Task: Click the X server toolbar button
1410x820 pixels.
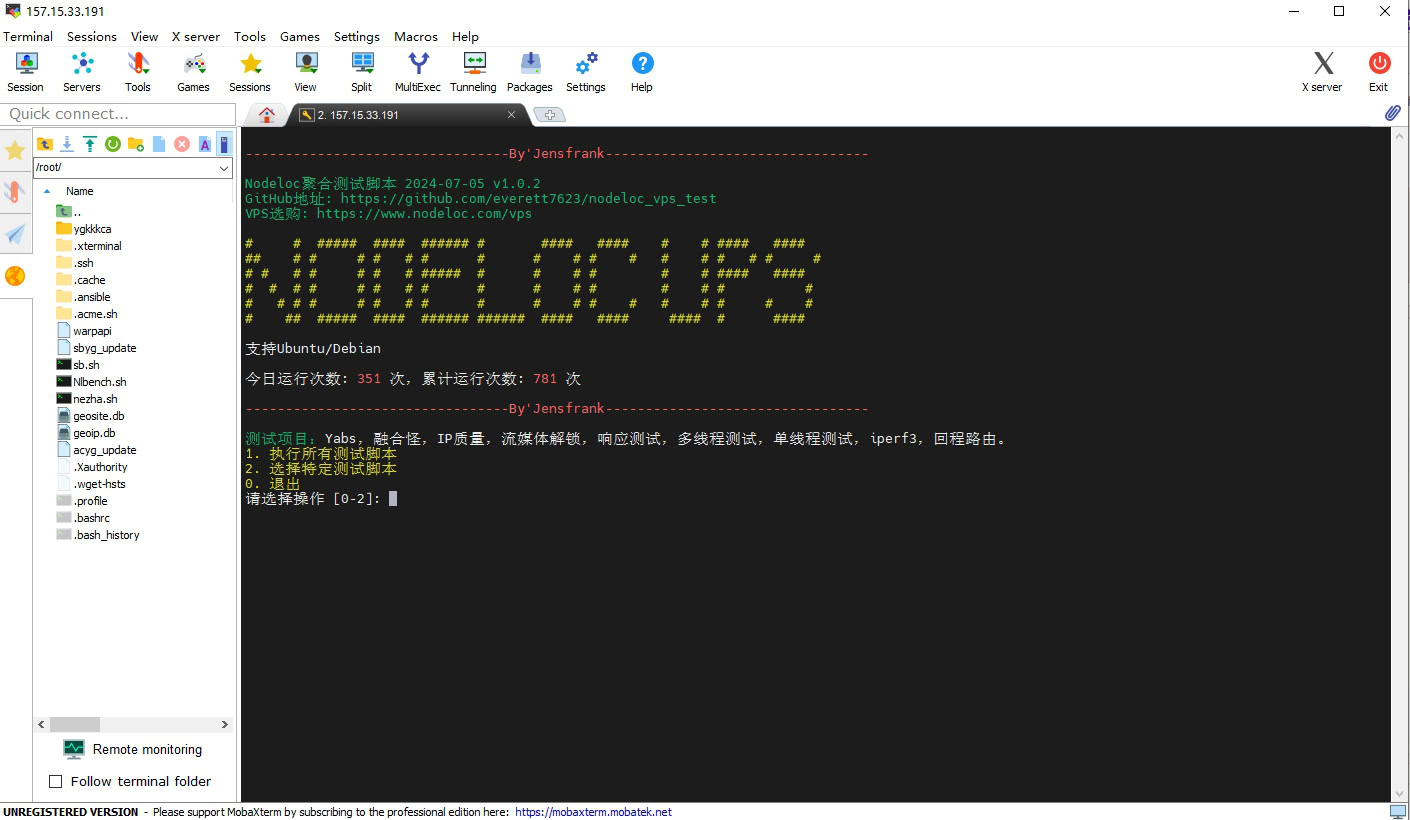Action: click(x=1323, y=73)
